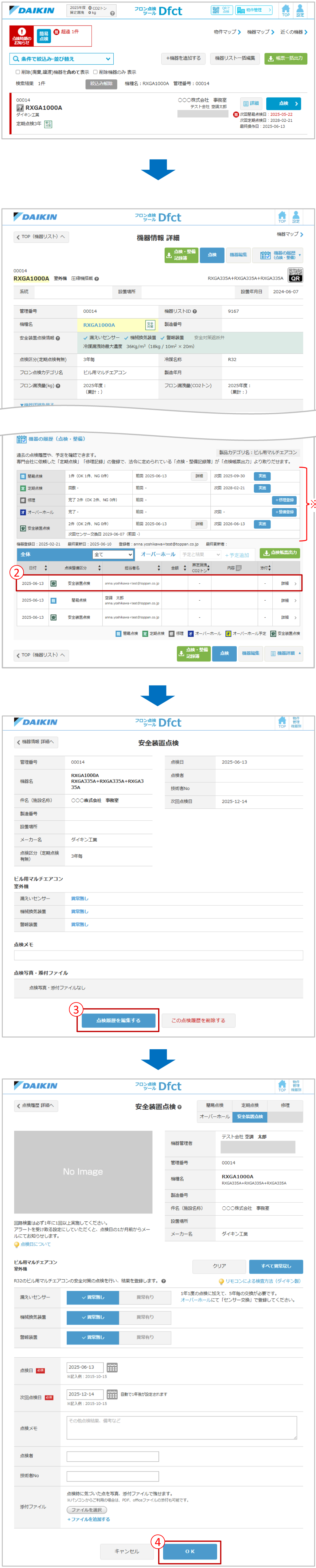The height and width of the screenshot is (1568, 316).
Task: Click the TOP home icon on 機器情報 詳細 screen
Action: (282, 217)
